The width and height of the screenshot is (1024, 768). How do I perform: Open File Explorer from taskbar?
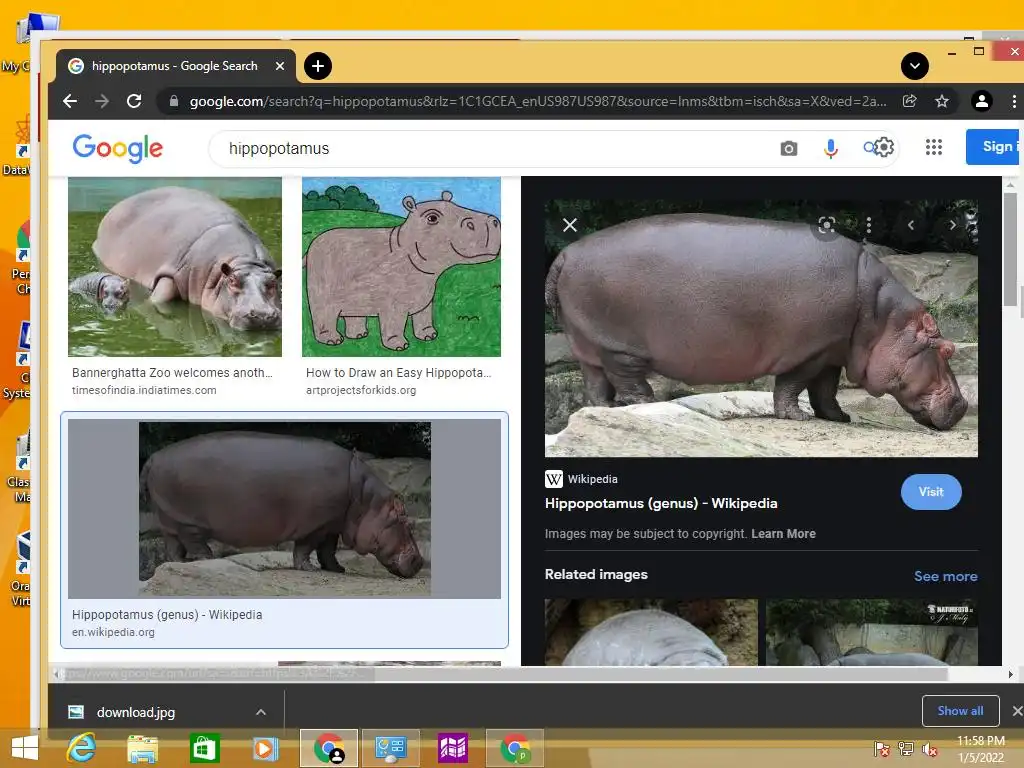tap(142, 748)
